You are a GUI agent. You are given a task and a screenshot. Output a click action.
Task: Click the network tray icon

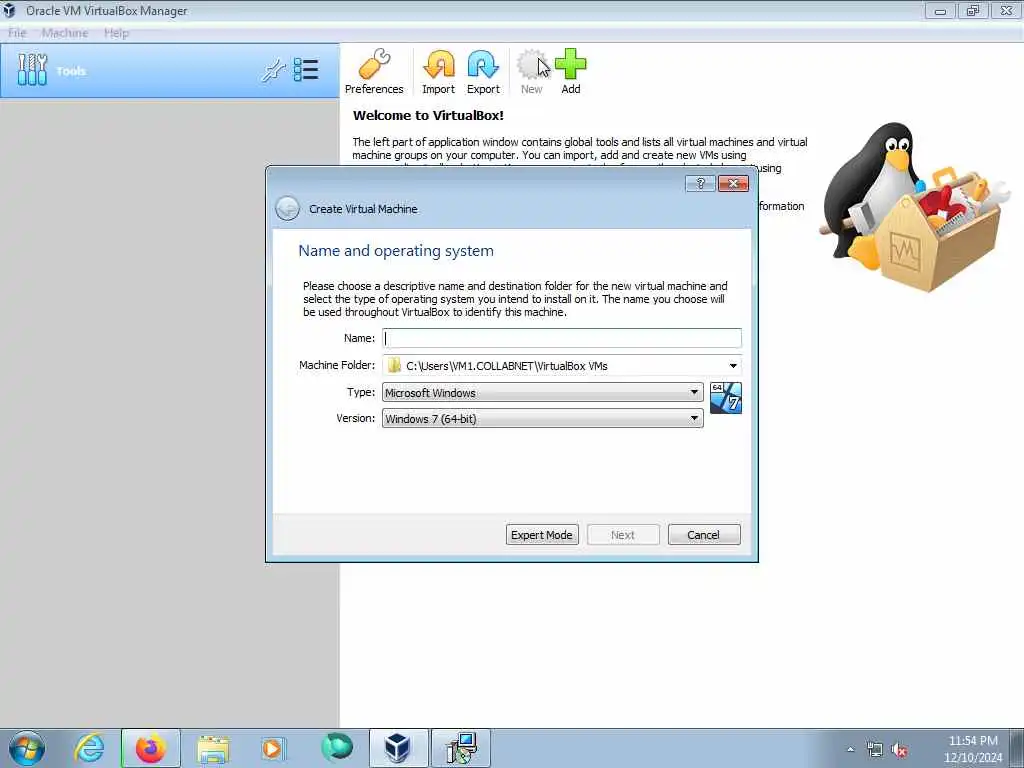874,750
